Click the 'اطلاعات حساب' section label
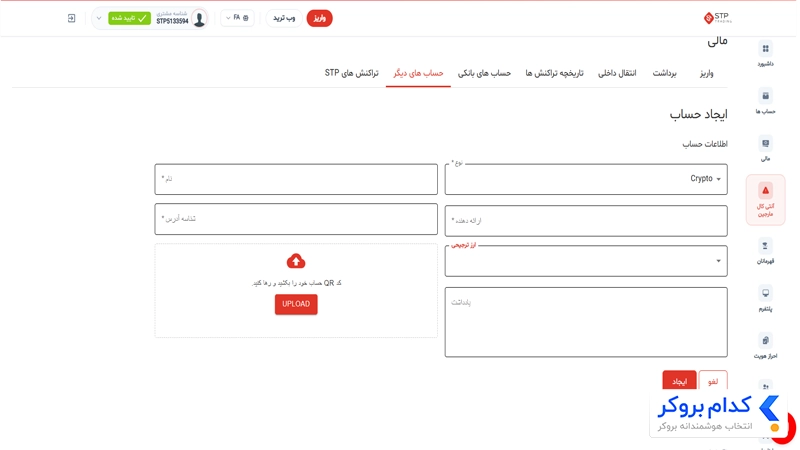800x450 pixels. (705, 144)
